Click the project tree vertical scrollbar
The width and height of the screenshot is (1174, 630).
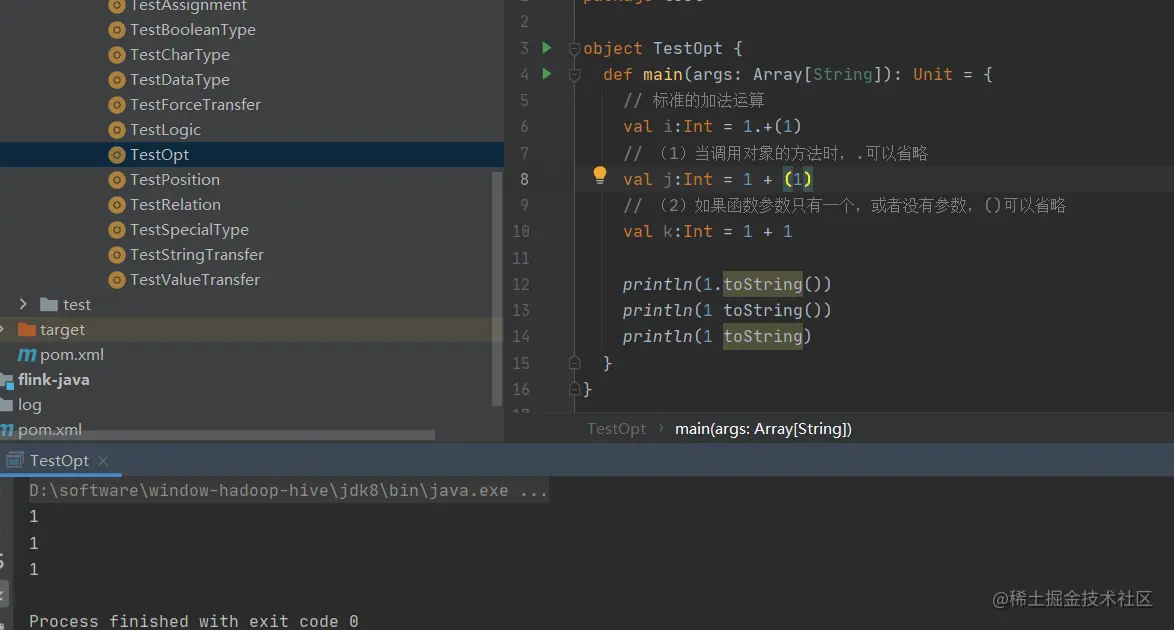pyautogui.click(x=496, y=288)
